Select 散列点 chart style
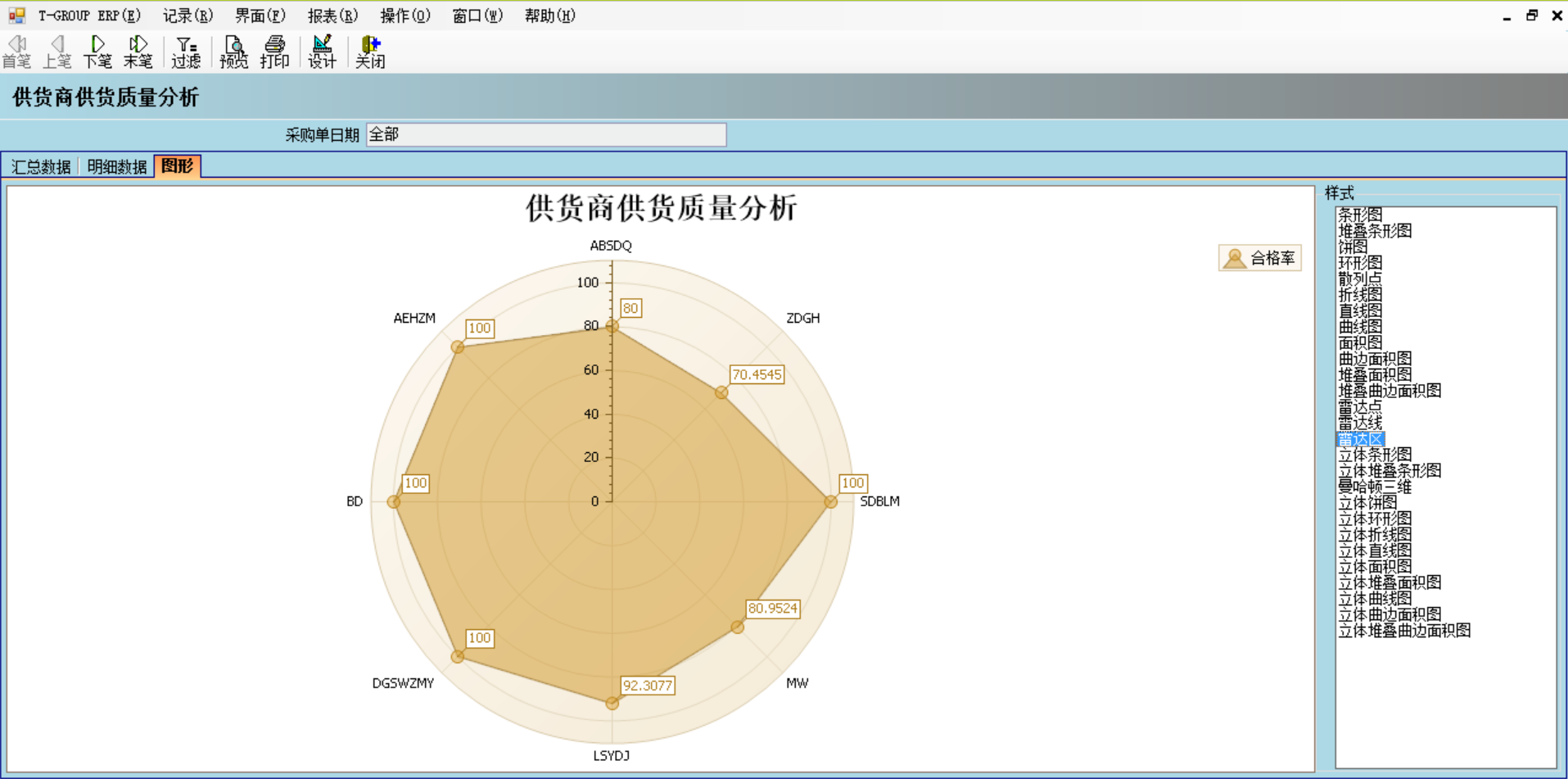Viewport: 1568px width, 779px height. click(x=1360, y=279)
